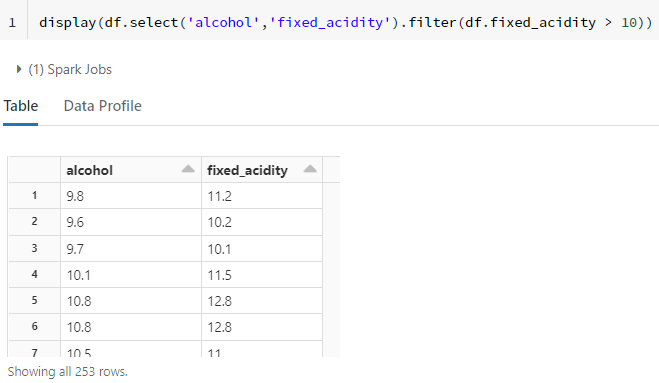This screenshot has width=659, height=383.
Task: Click fixed_acidity cell with value 11.5
Action: tap(262, 275)
